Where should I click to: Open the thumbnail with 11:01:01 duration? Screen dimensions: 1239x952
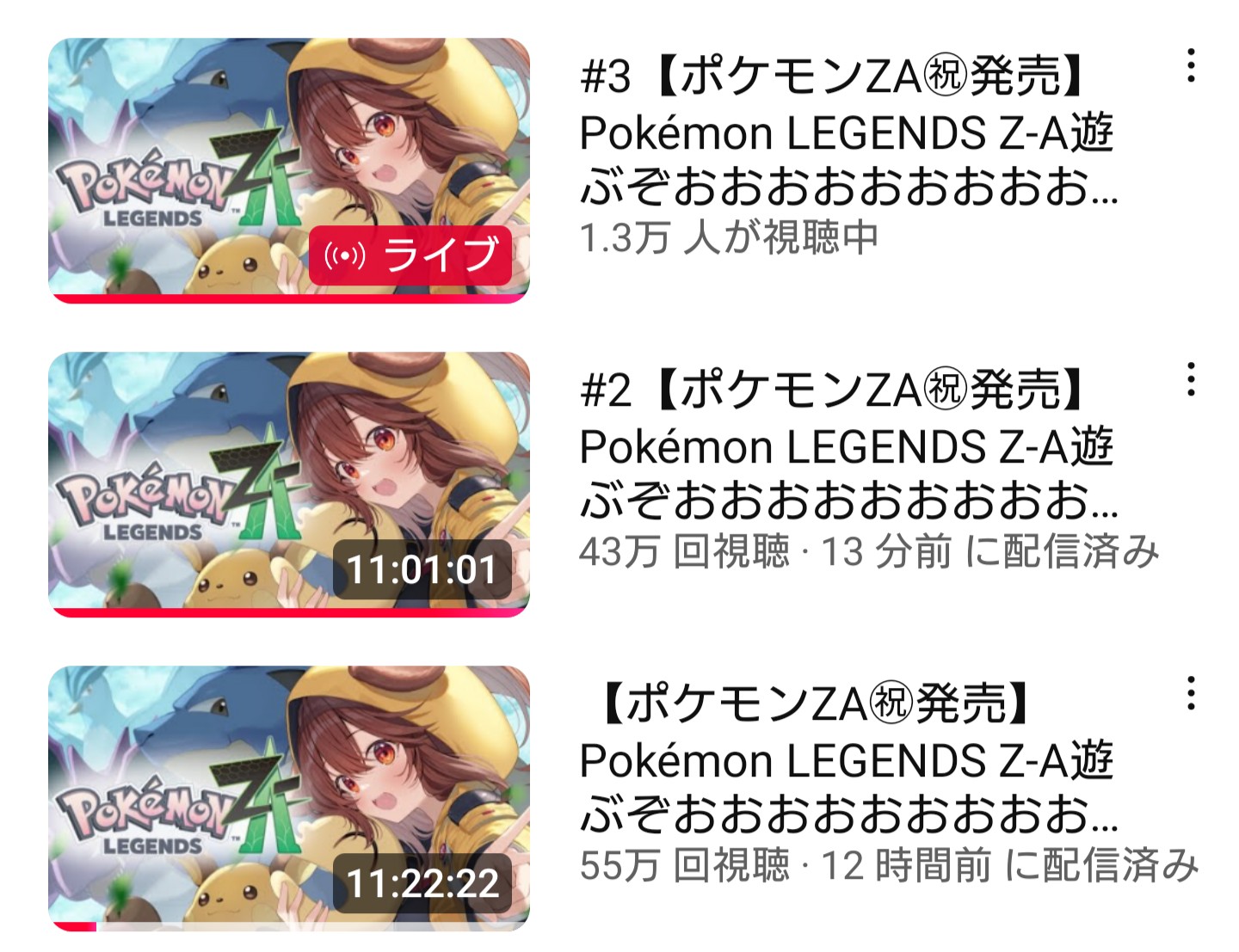point(289,484)
